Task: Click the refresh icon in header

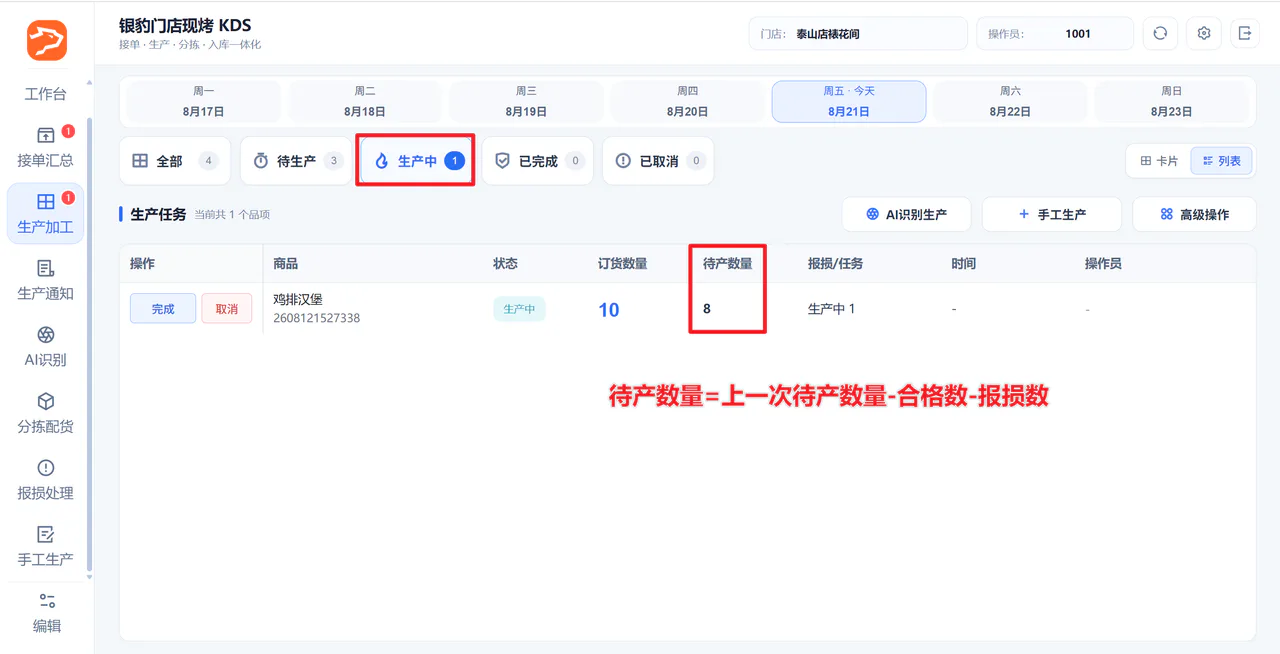Action: coord(1160,33)
